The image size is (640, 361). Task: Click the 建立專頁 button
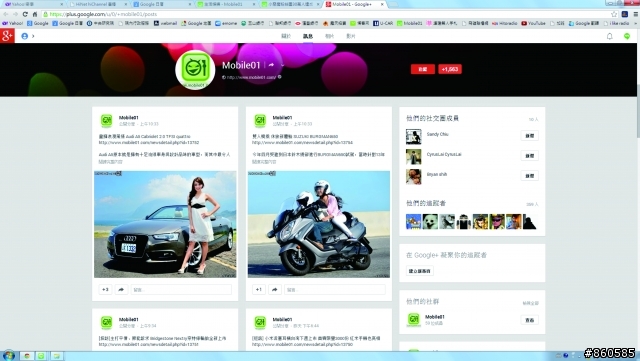click(x=419, y=271)
